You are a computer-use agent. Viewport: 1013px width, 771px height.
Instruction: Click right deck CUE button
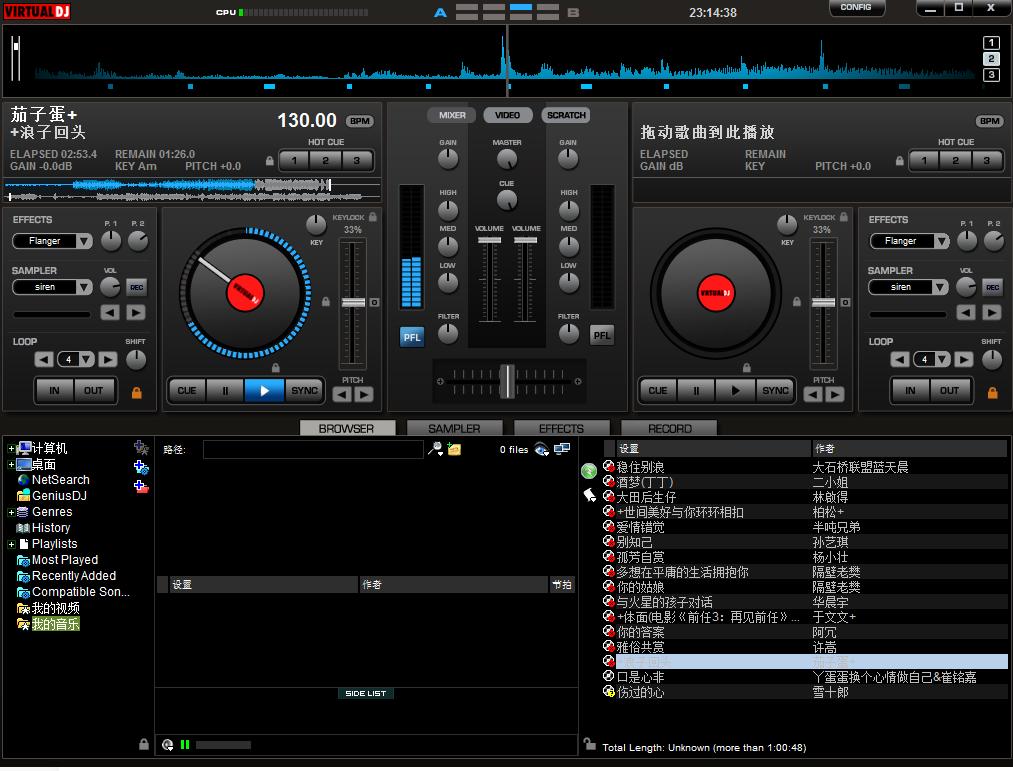point(658,390)
